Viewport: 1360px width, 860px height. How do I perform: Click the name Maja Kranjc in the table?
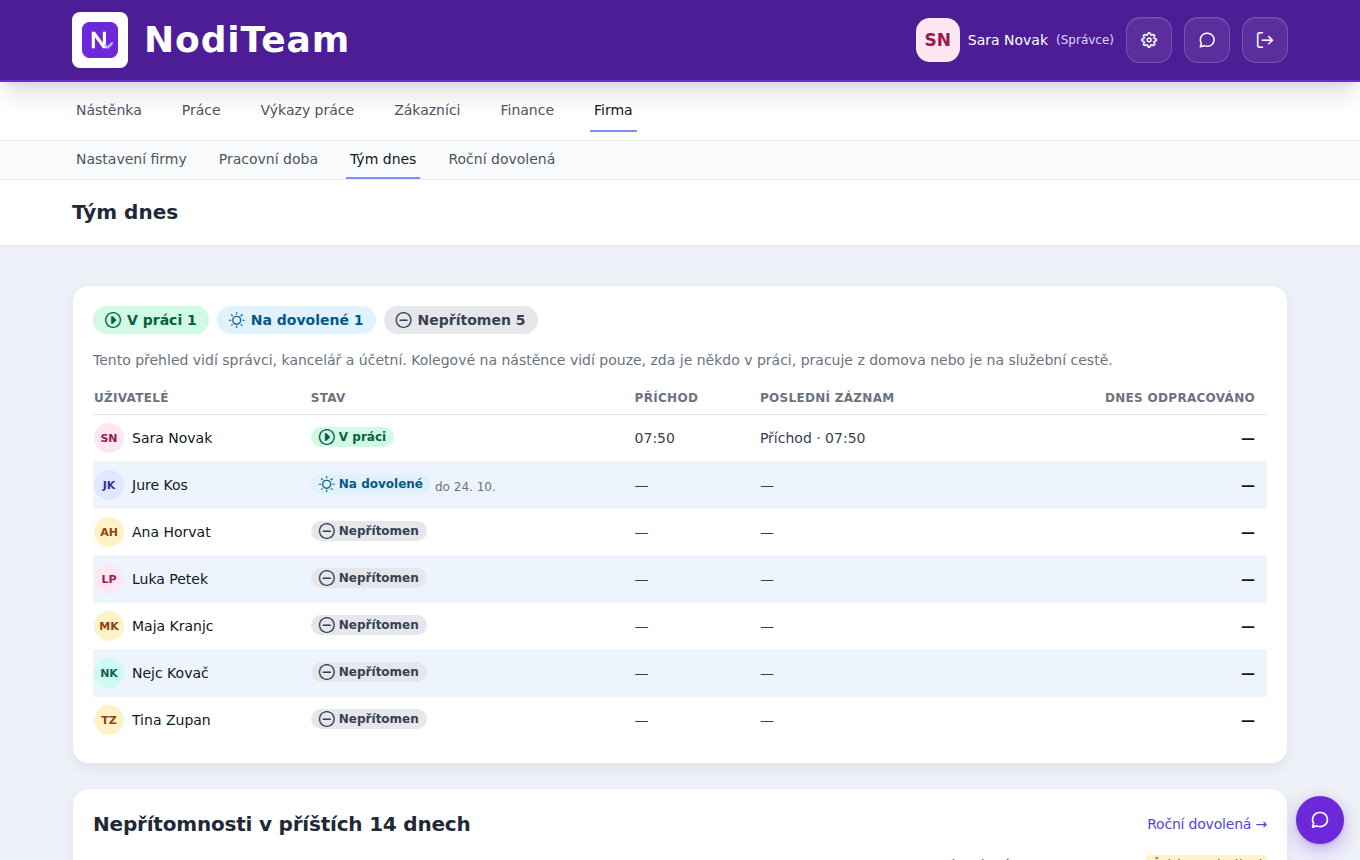click(x=173, y=626)
